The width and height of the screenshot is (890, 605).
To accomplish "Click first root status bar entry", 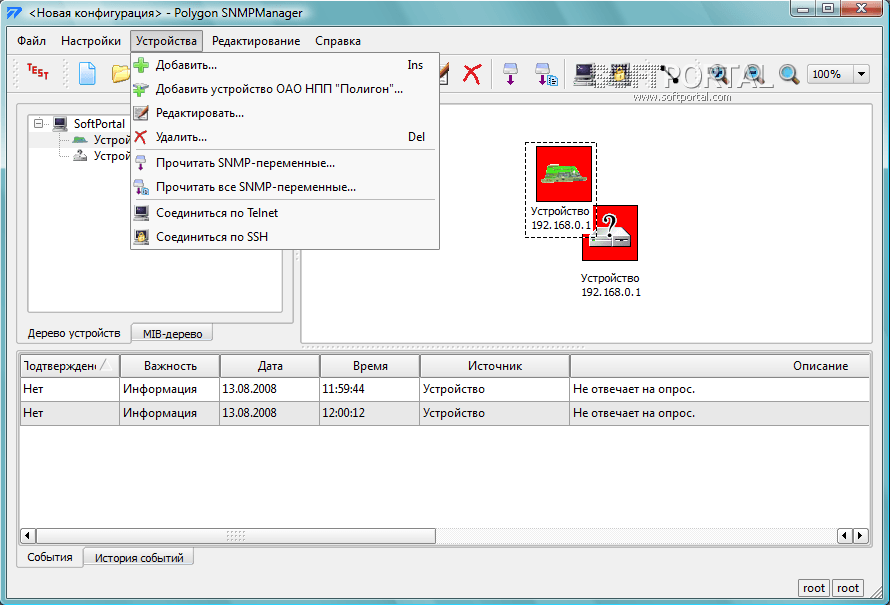I will 814,589.
